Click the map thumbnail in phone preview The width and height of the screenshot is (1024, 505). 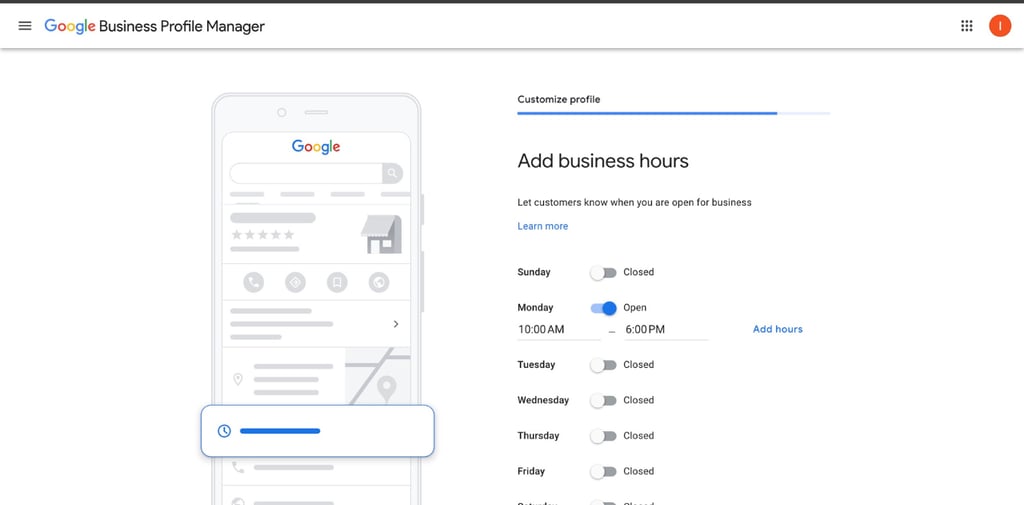click(377, 376)
